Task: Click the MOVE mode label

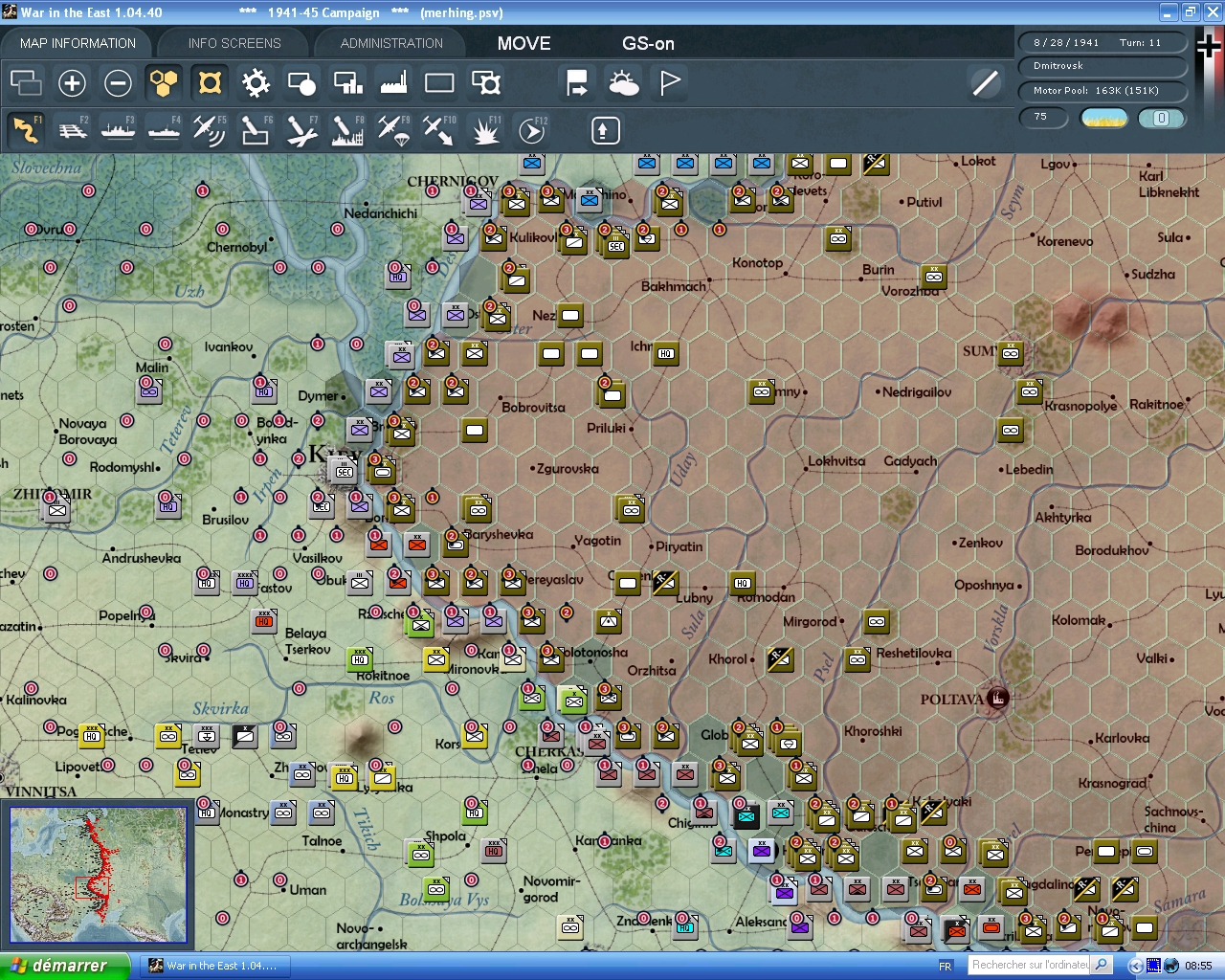Action: [523, 43]
